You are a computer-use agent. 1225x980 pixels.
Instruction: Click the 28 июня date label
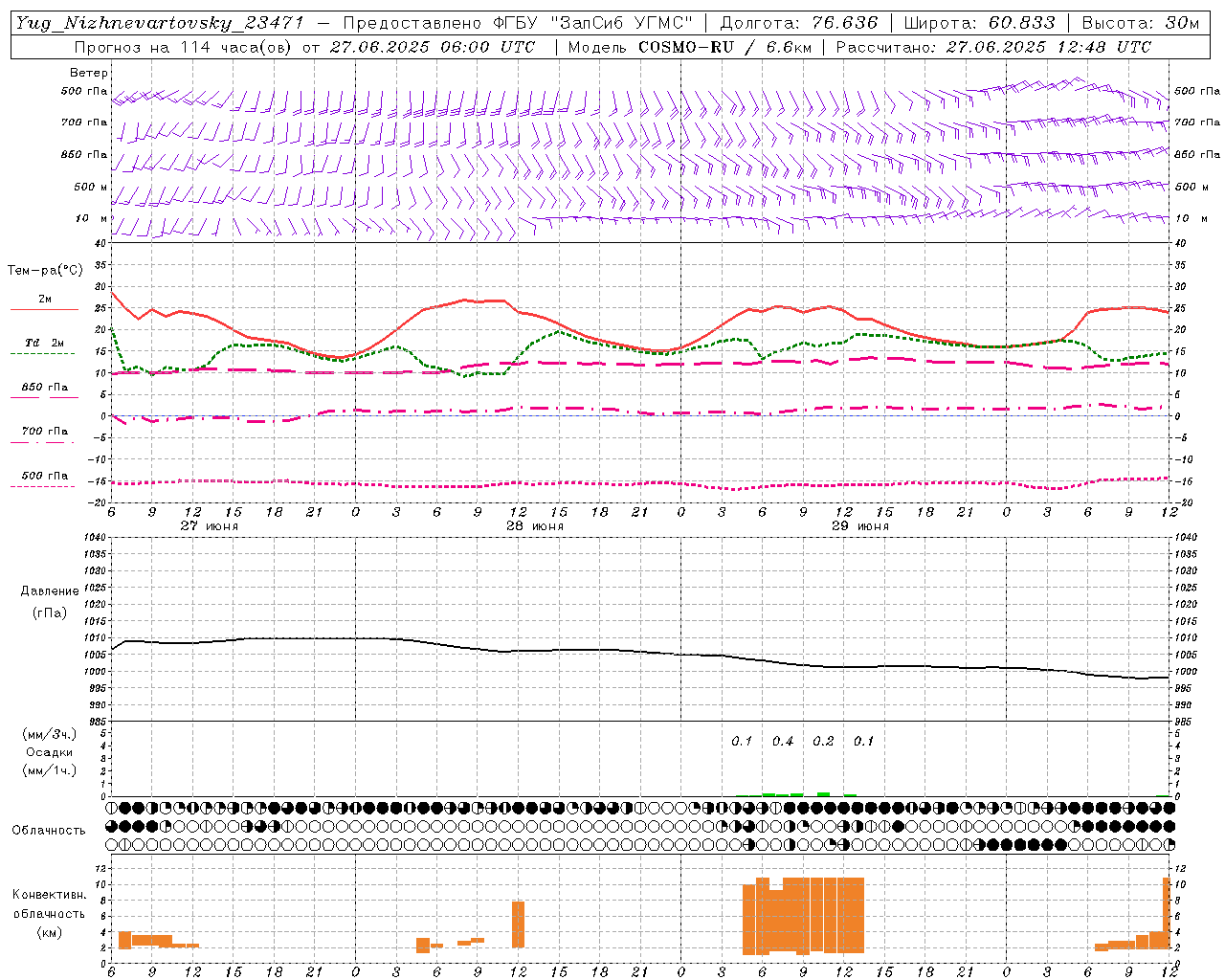coord(535,526)
